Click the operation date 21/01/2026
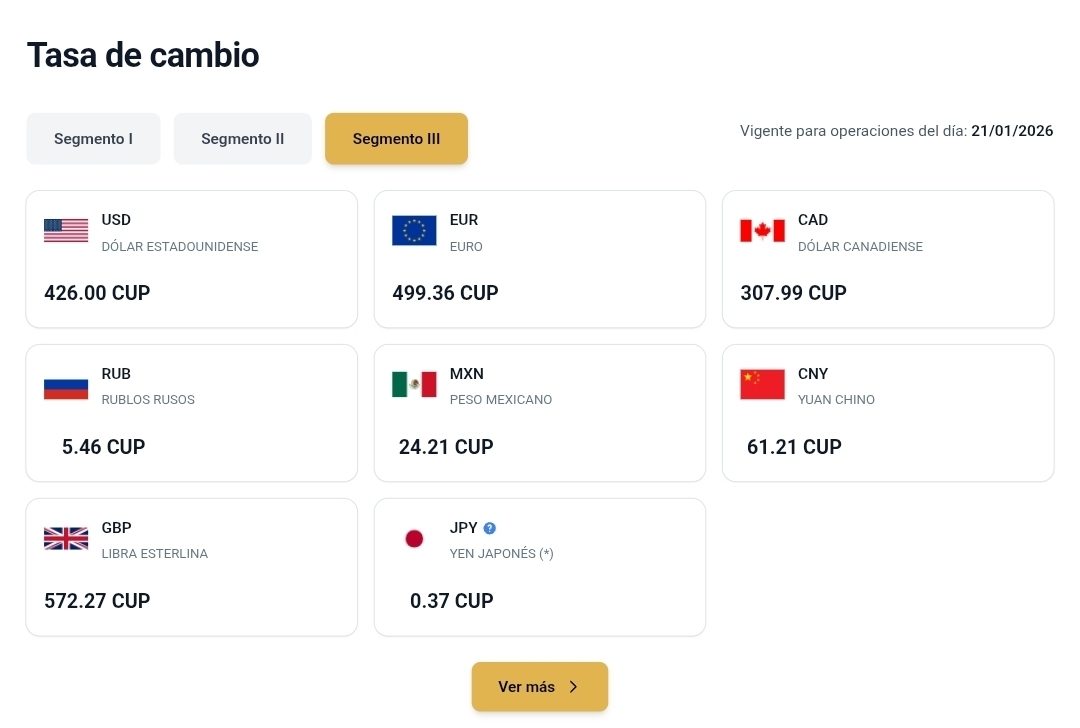This screenshot has width=1080, height=728. click(x=1012, y=131)
